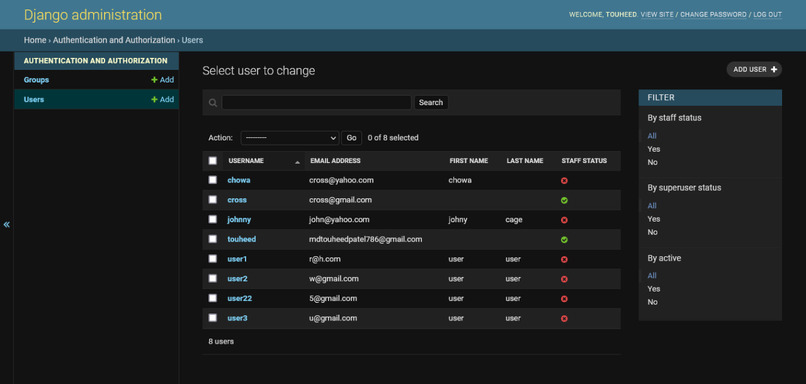Click the email john@yahoo.com

339,220
